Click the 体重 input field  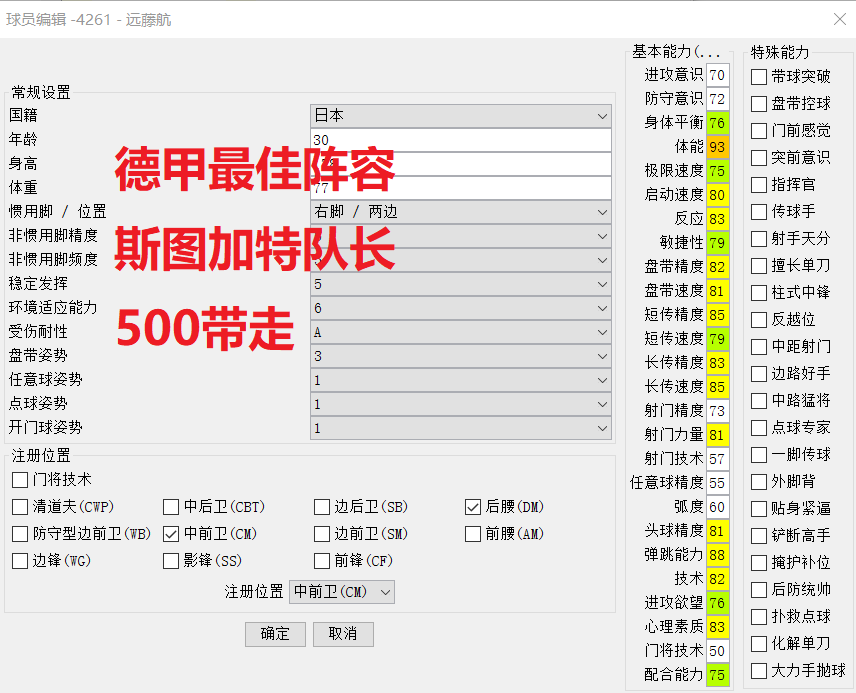coord(461,188)
